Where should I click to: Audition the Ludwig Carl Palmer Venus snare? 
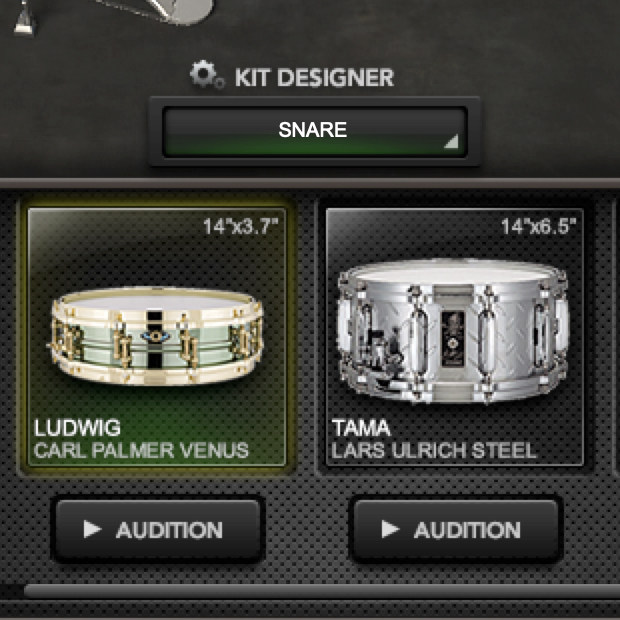point(158,529)
